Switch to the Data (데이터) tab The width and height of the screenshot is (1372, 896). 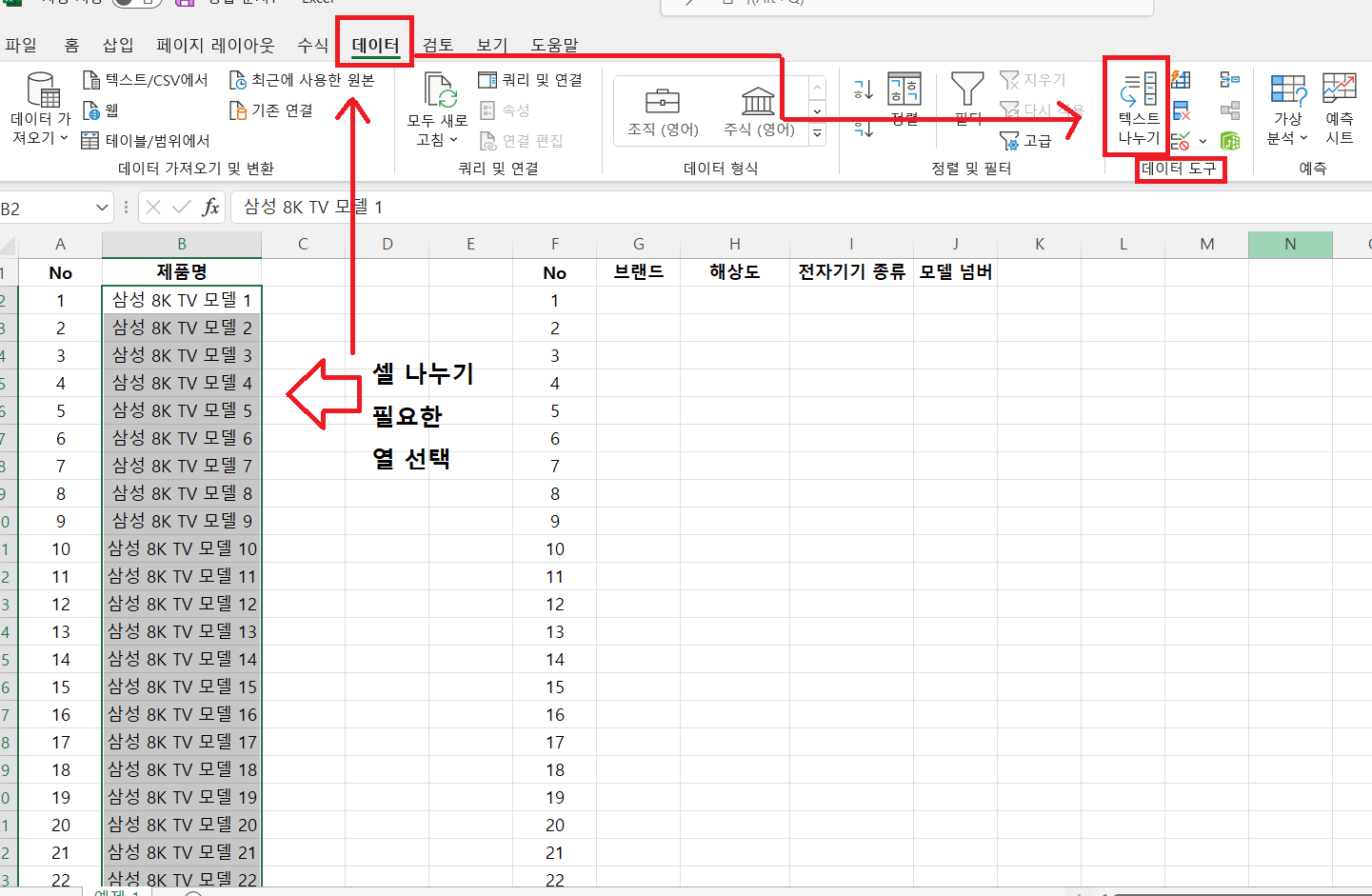(x=375, y=45)
